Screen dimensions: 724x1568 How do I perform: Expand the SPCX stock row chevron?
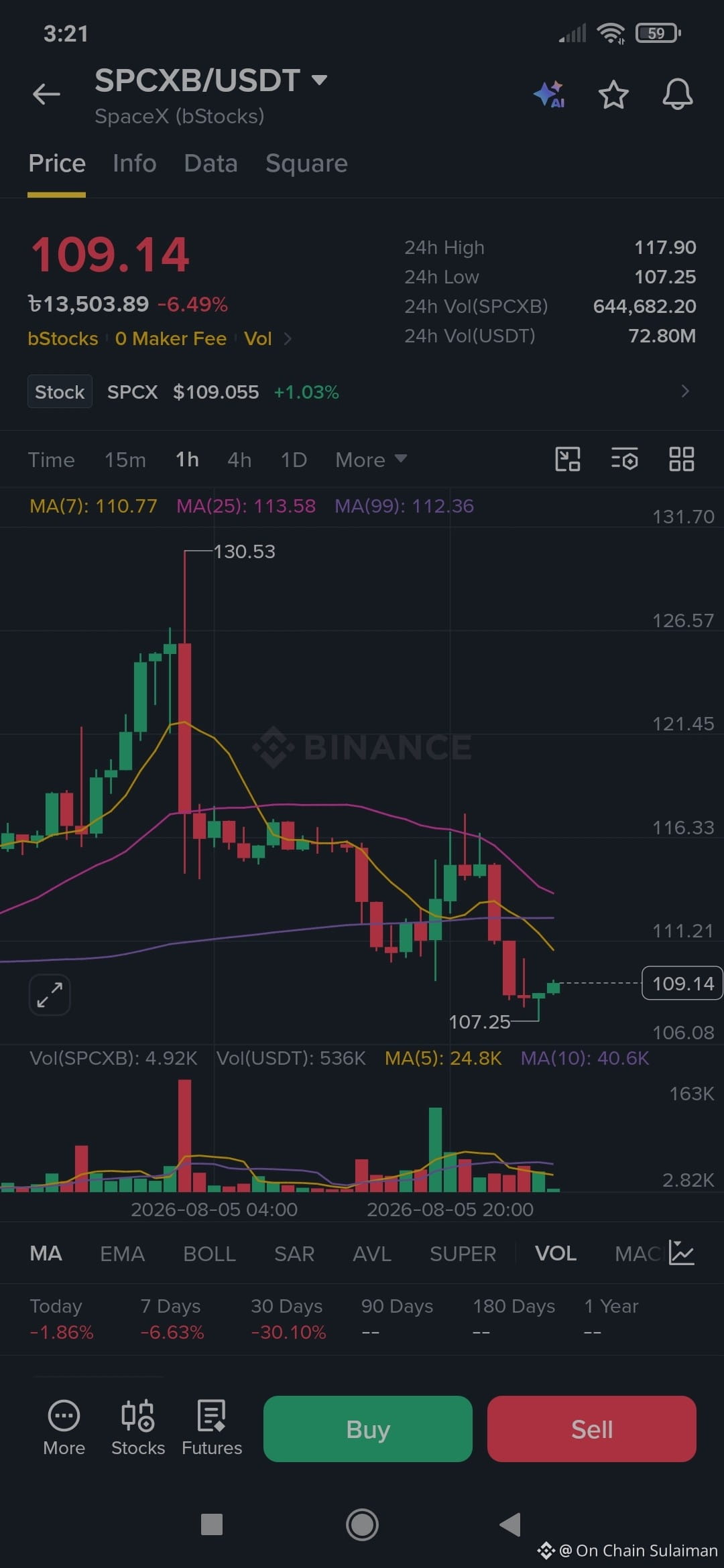(x=684, y=391)
